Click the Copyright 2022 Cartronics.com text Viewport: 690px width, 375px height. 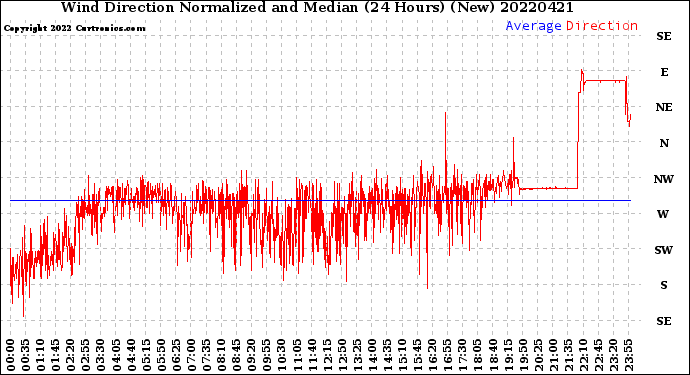click(74, 29)
